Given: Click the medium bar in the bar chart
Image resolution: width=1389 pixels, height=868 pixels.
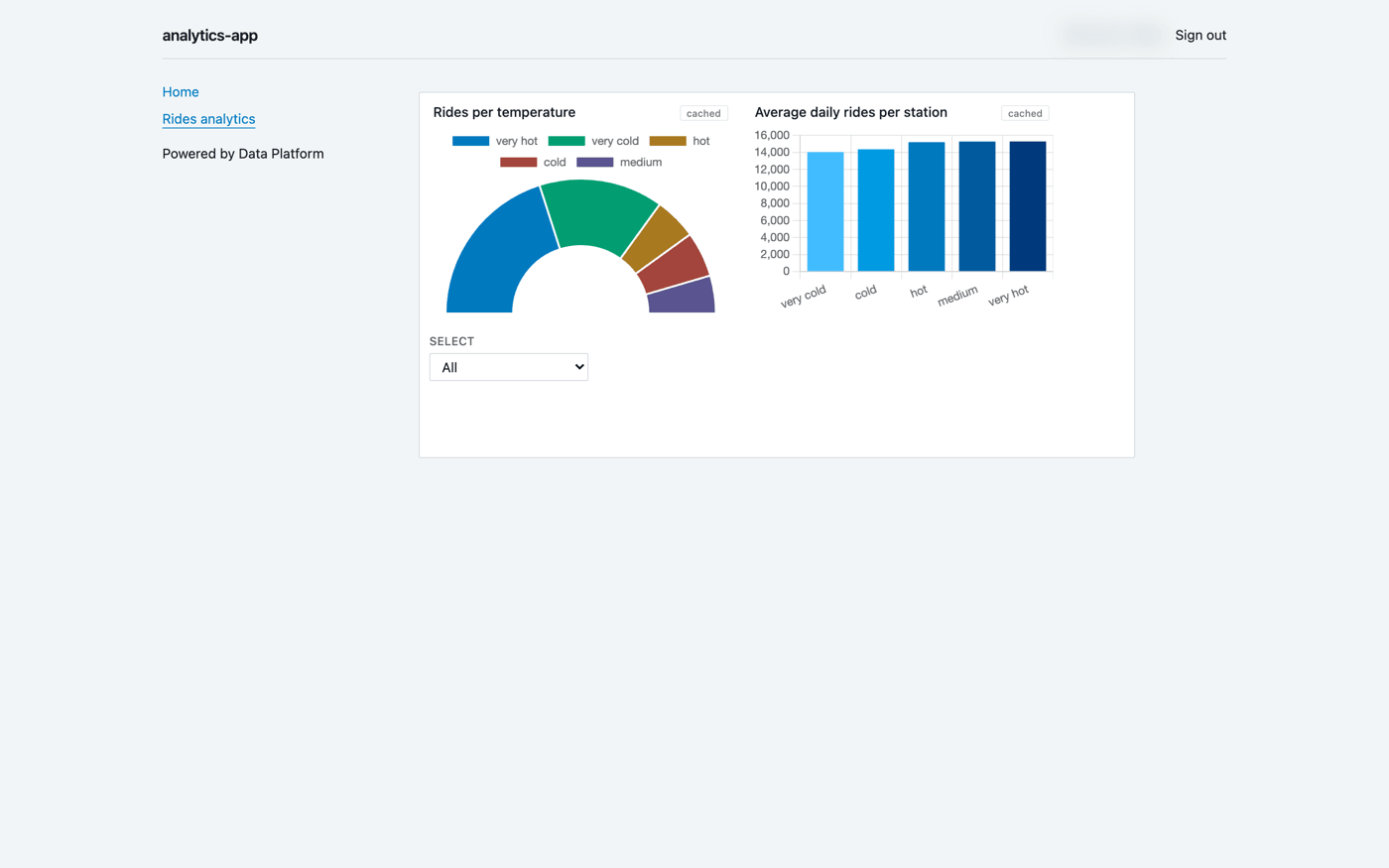Looking at the screenshot, I should pyautogui.click(x=977, y=206).
